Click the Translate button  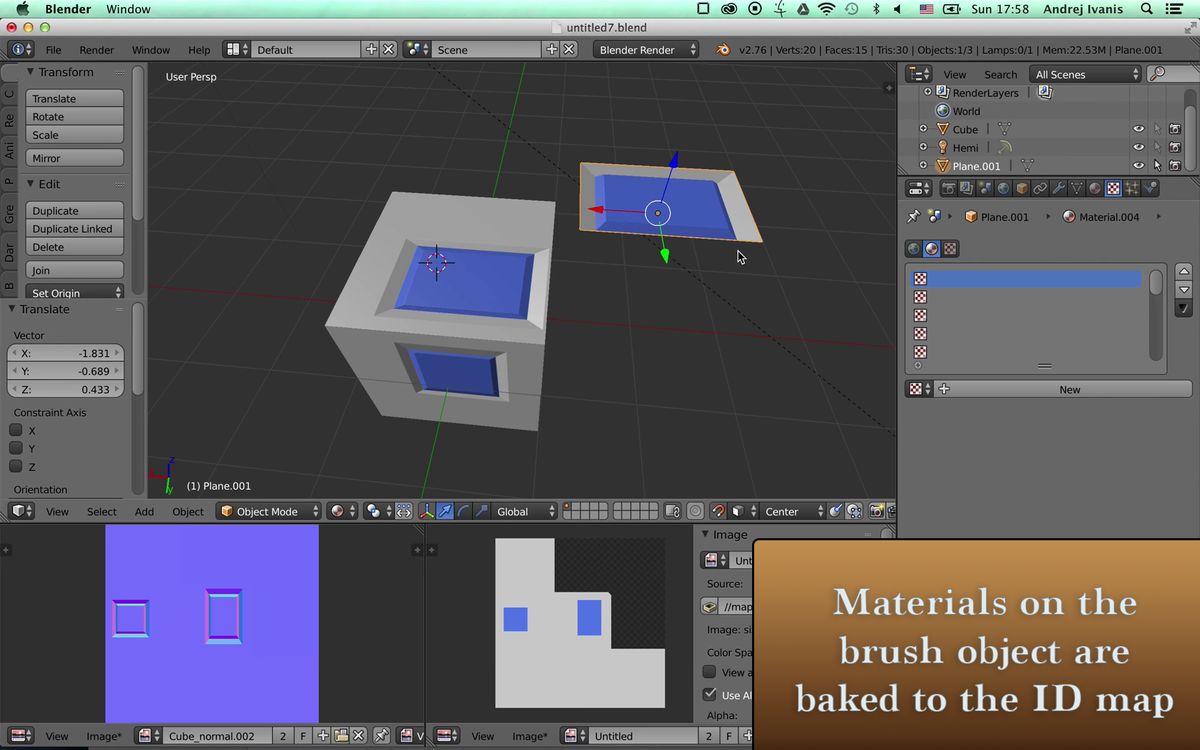point(75,99)
